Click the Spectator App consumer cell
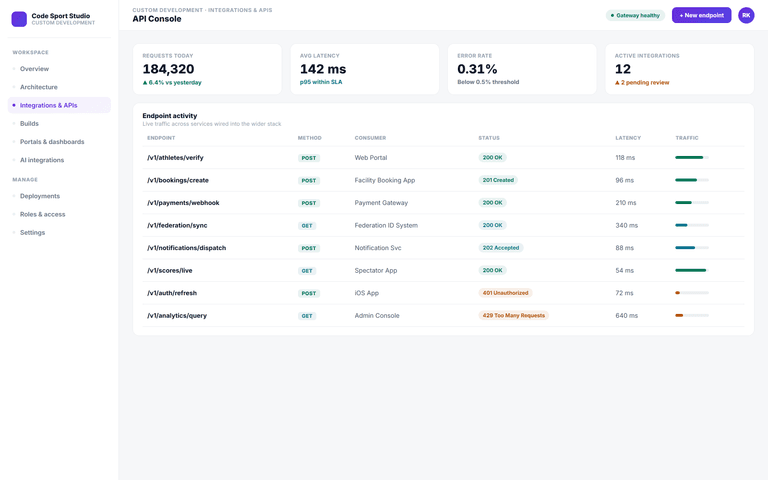This screenshot has height=480, width=768. pos(376,270)
